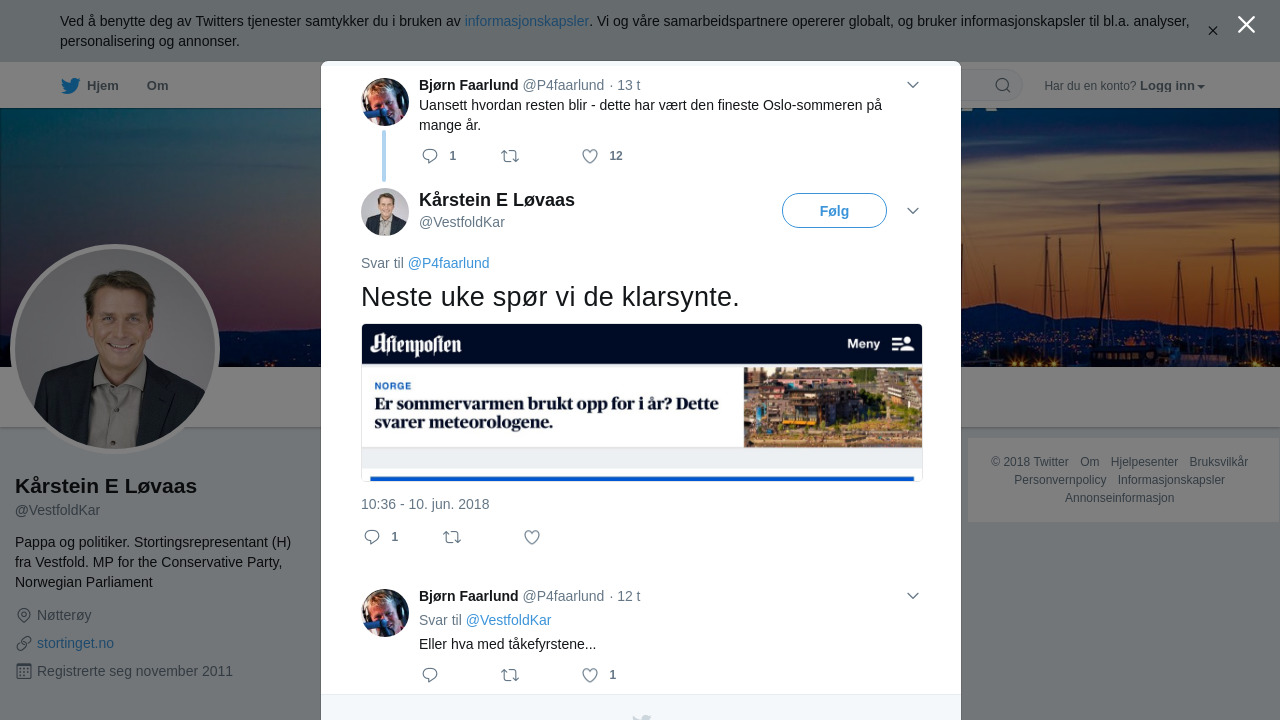
Task: Retweet the 'Neste uke spør vi' tweet
Action: tap(452, 537)
